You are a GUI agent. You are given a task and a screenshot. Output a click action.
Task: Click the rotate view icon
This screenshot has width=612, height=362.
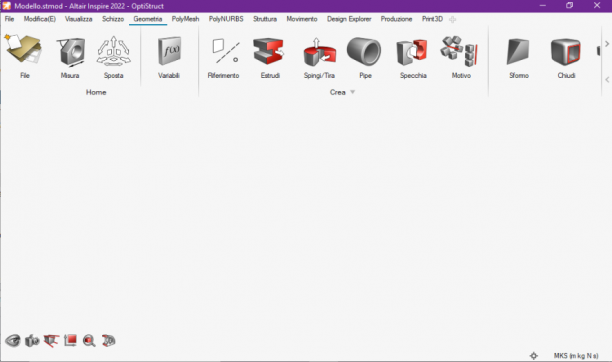pos(109,341)
